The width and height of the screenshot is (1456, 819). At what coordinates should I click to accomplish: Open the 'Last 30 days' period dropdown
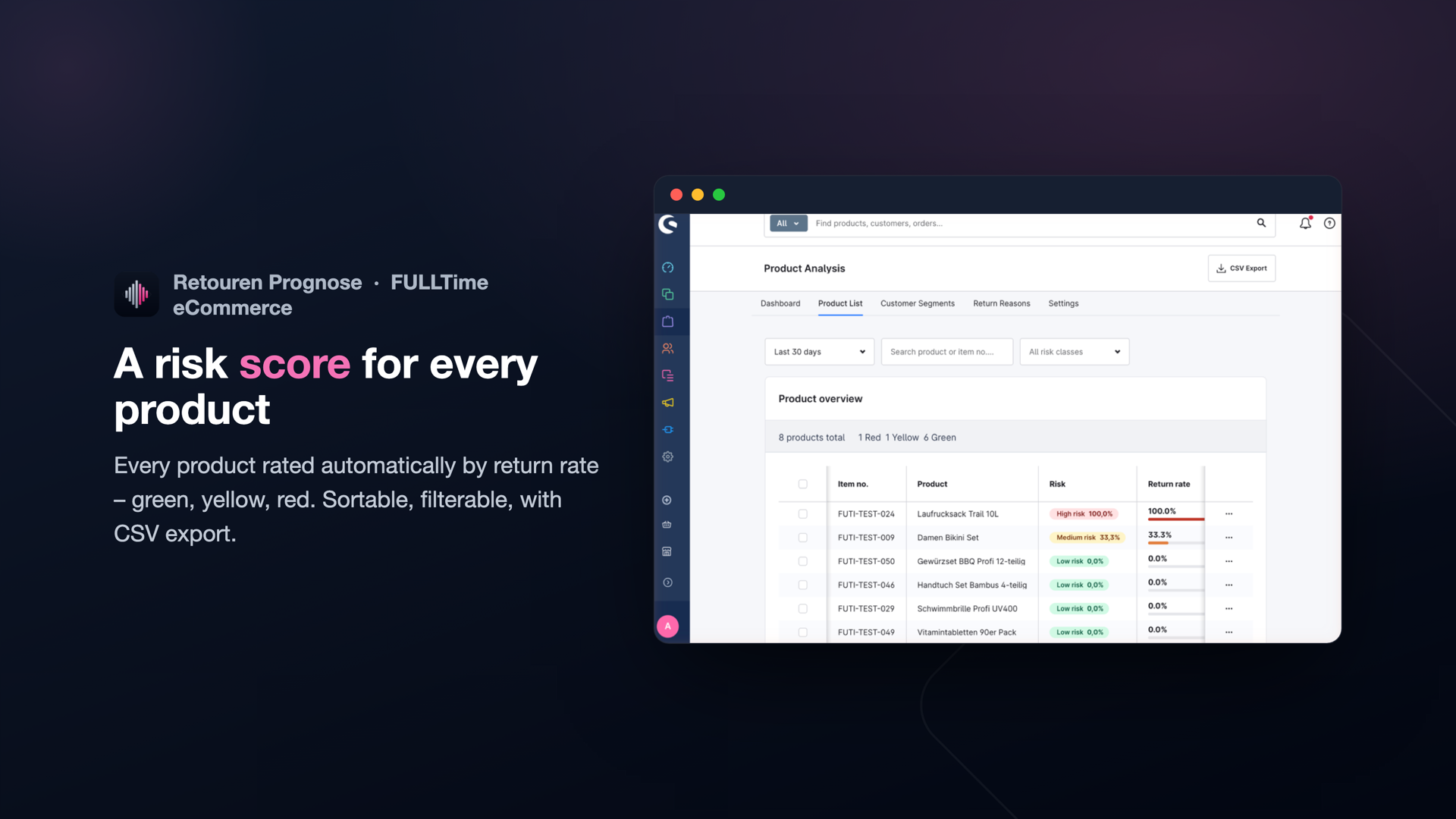pos(819,352)
